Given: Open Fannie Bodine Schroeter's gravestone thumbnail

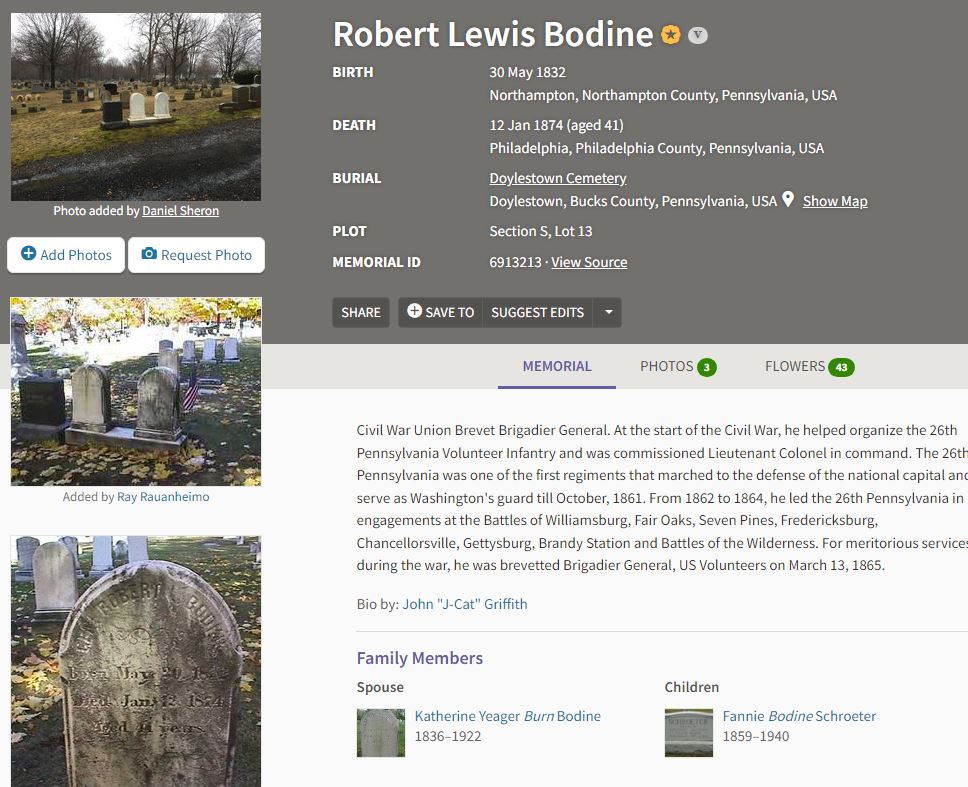Looking at the screenshot, I should [688, 733].
